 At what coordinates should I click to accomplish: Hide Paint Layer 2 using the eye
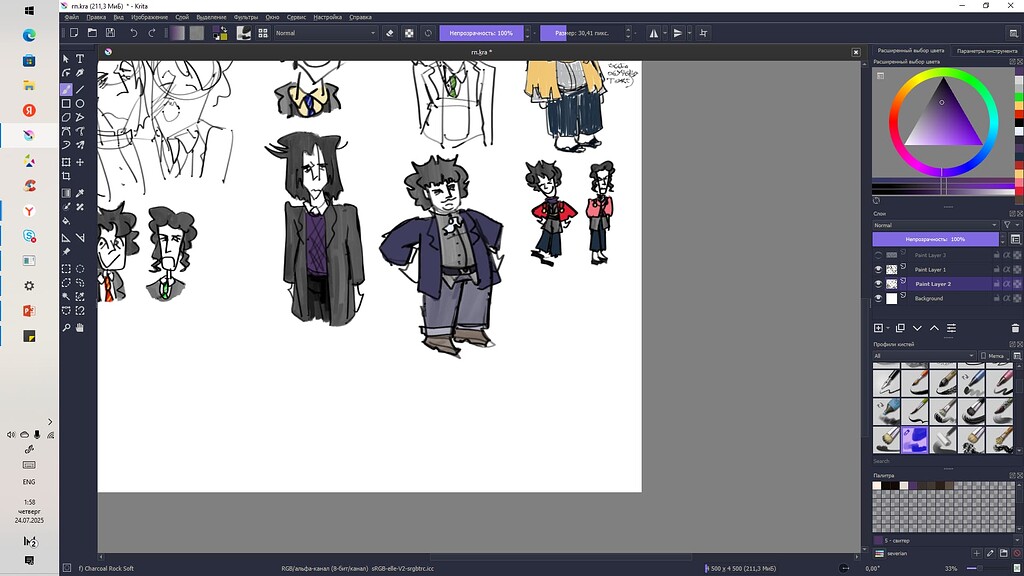(878, 283)
